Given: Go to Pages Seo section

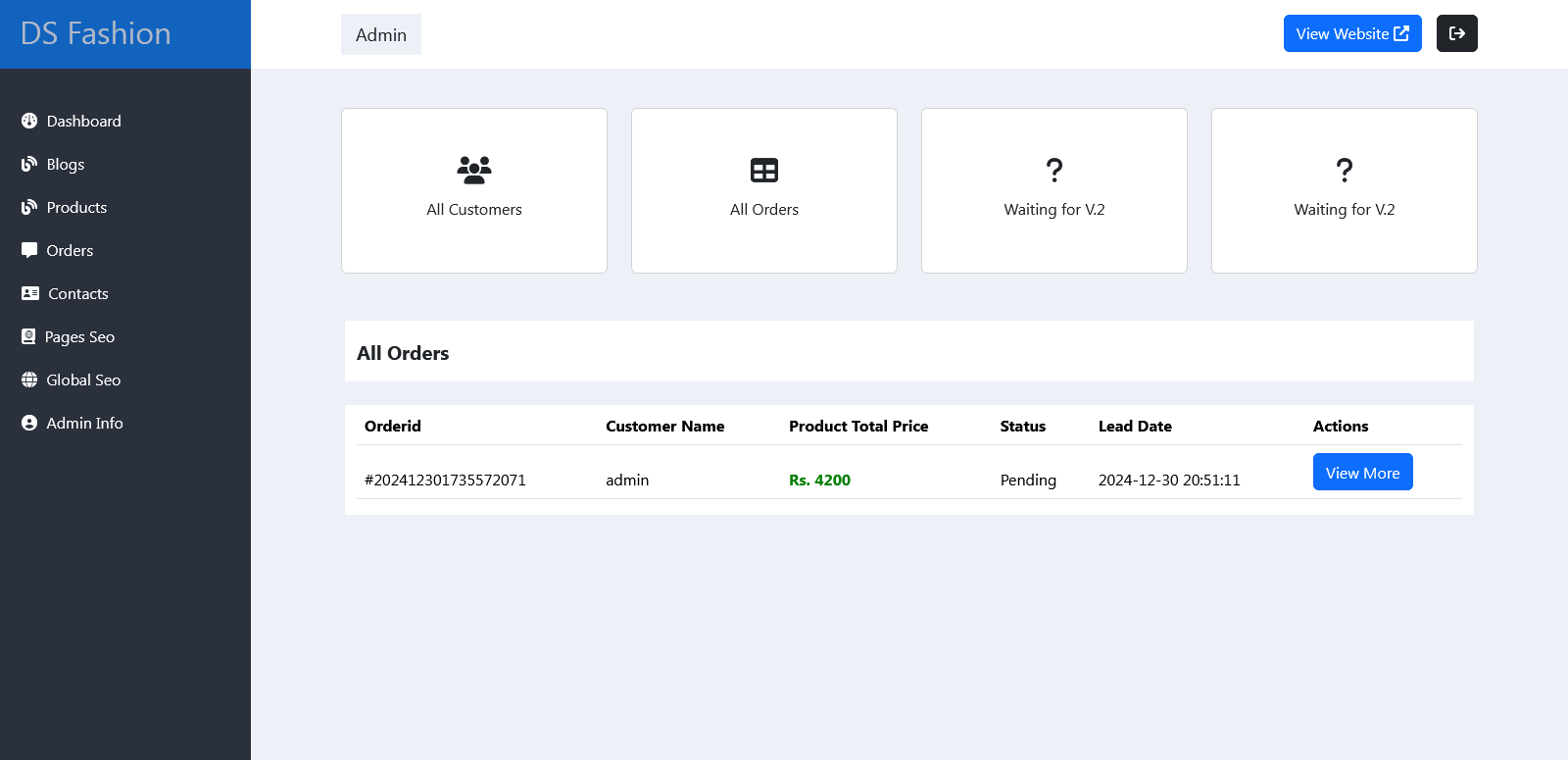Looking at the screenshot, I should pyautogui.click(x=79, y=336).
